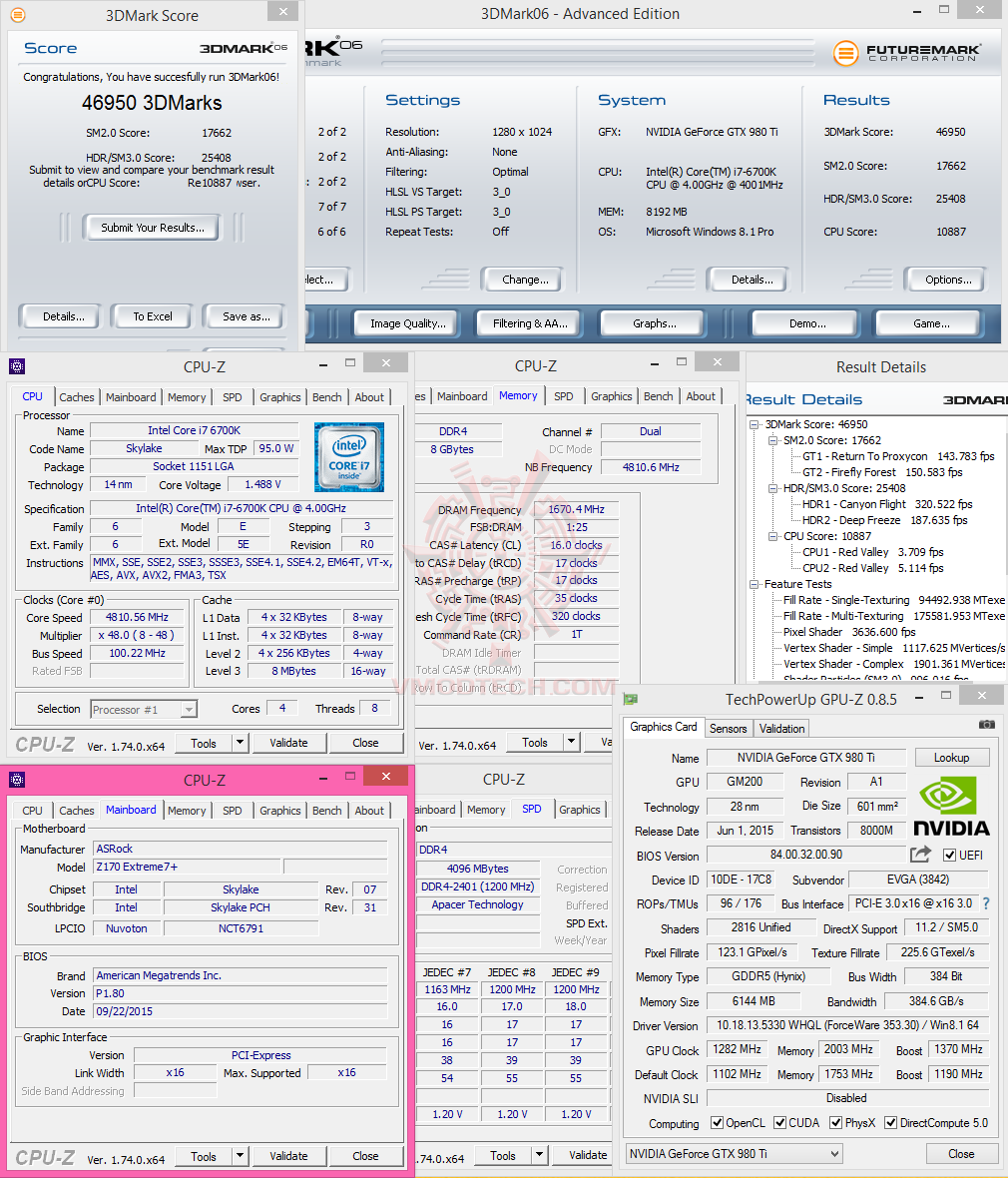
Task: Click the Intel Core i7 inside logo
Action: (x=349, y=457)
